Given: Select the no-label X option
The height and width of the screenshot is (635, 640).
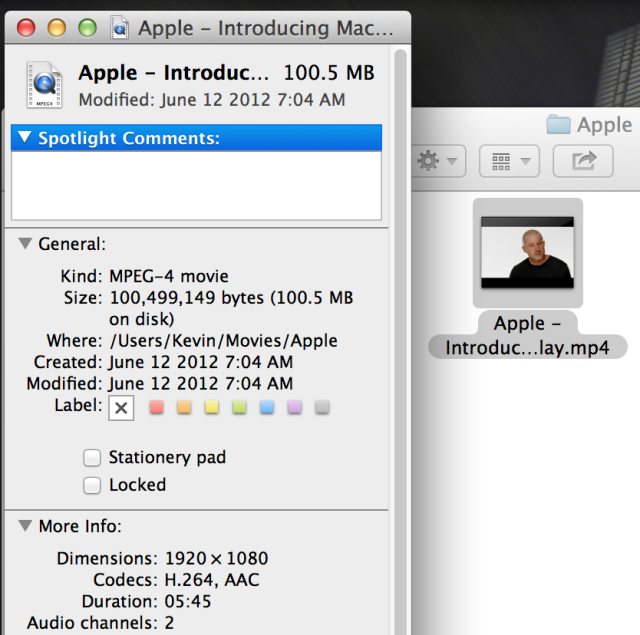Looking at the screenshot, I should click(x=121, y=408).
